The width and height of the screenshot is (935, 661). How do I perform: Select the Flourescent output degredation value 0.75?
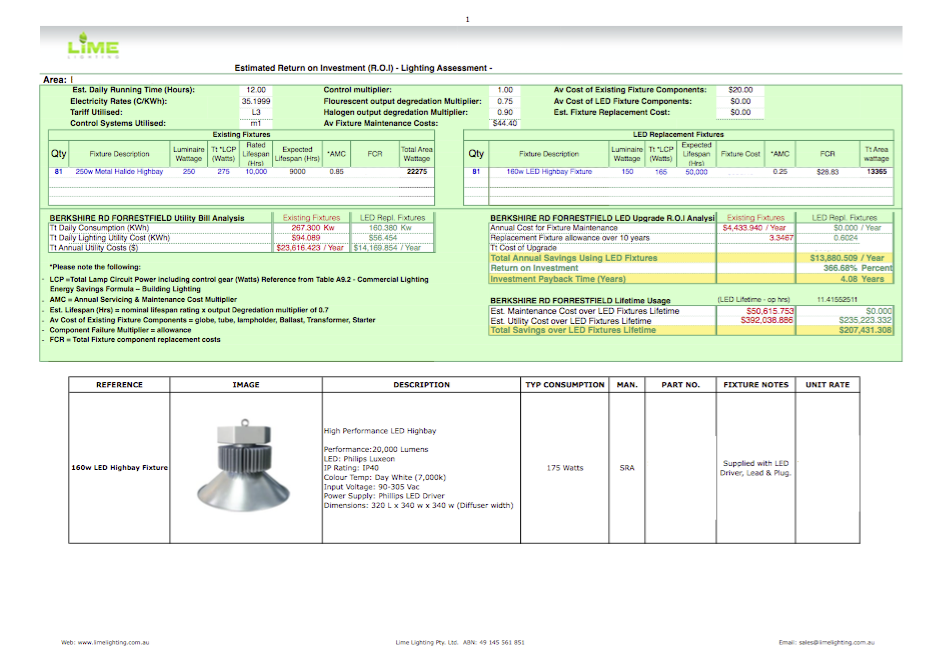[x=505, y=101]
